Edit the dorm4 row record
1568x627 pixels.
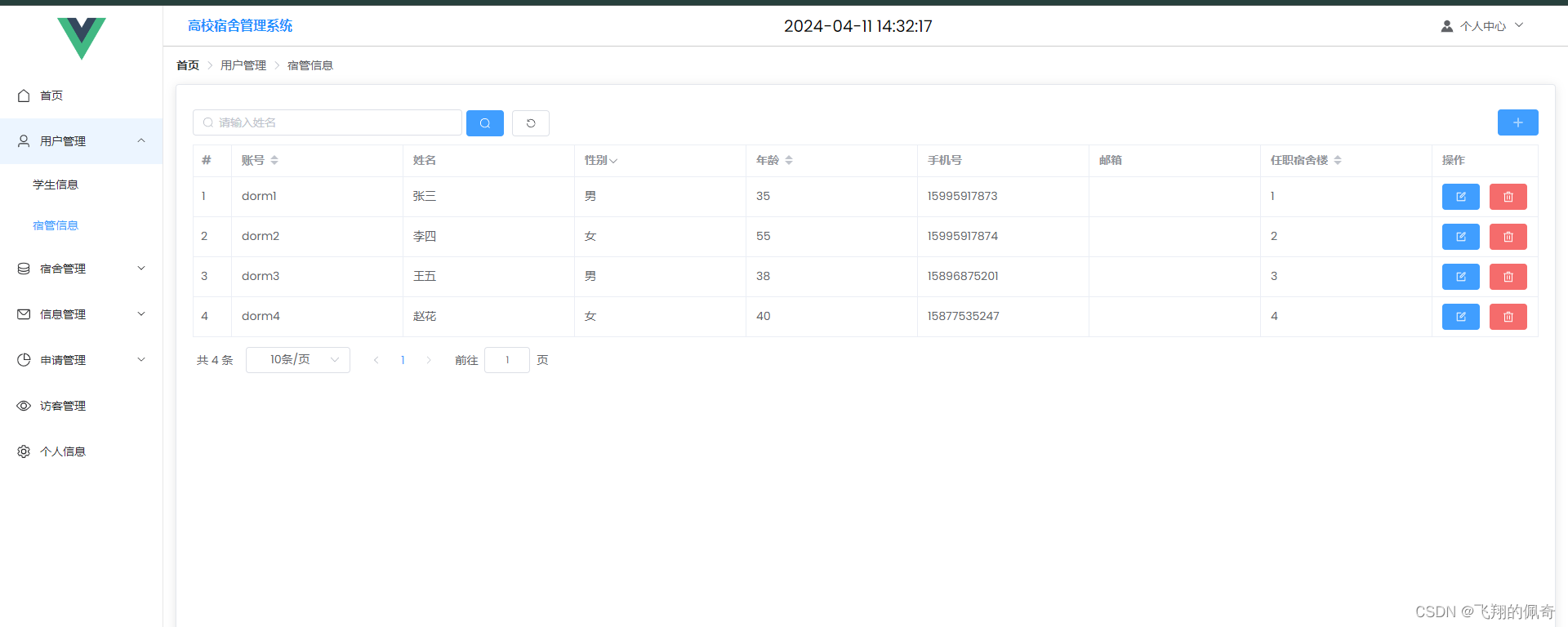1461,317
